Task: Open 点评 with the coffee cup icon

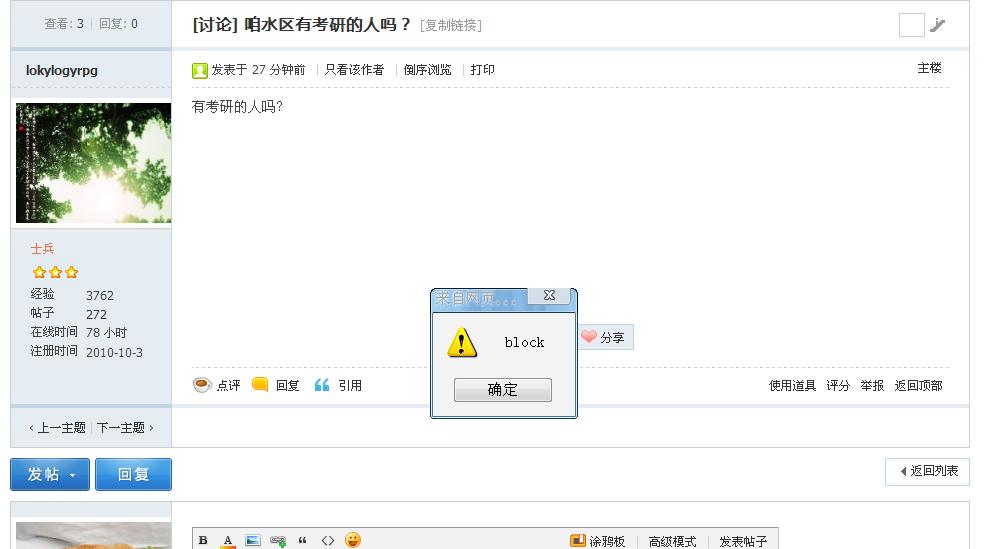Action: pos(202,385)
